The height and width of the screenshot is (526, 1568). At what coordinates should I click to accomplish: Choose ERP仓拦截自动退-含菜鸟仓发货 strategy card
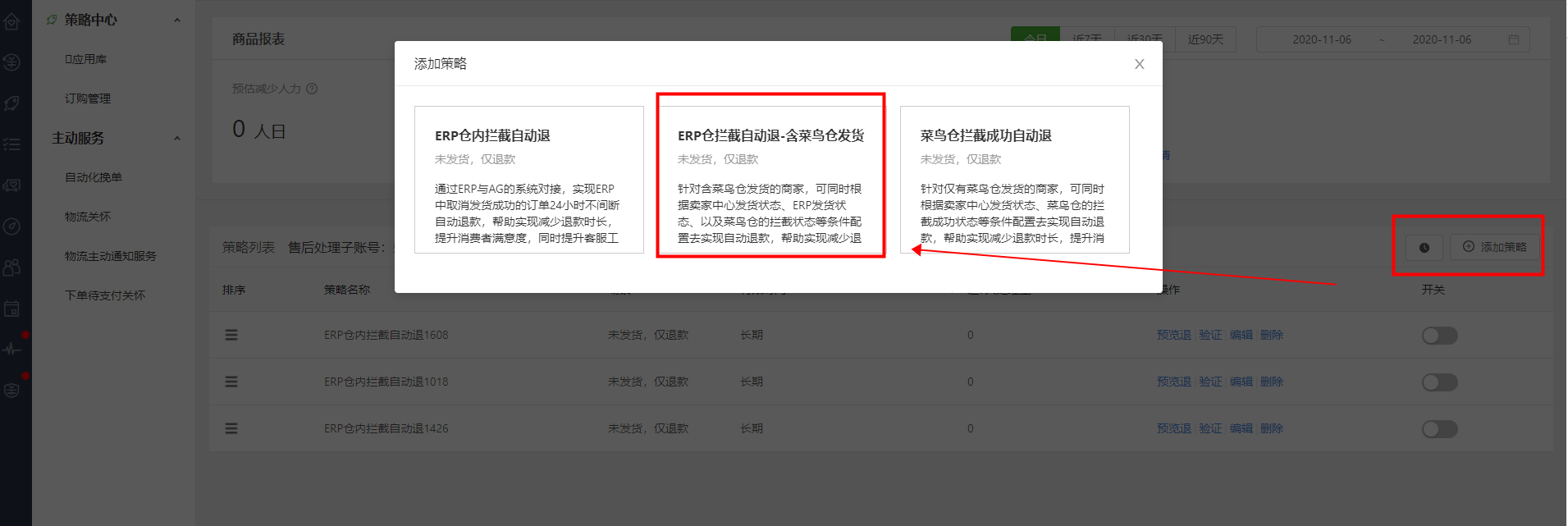click(771, 180)
